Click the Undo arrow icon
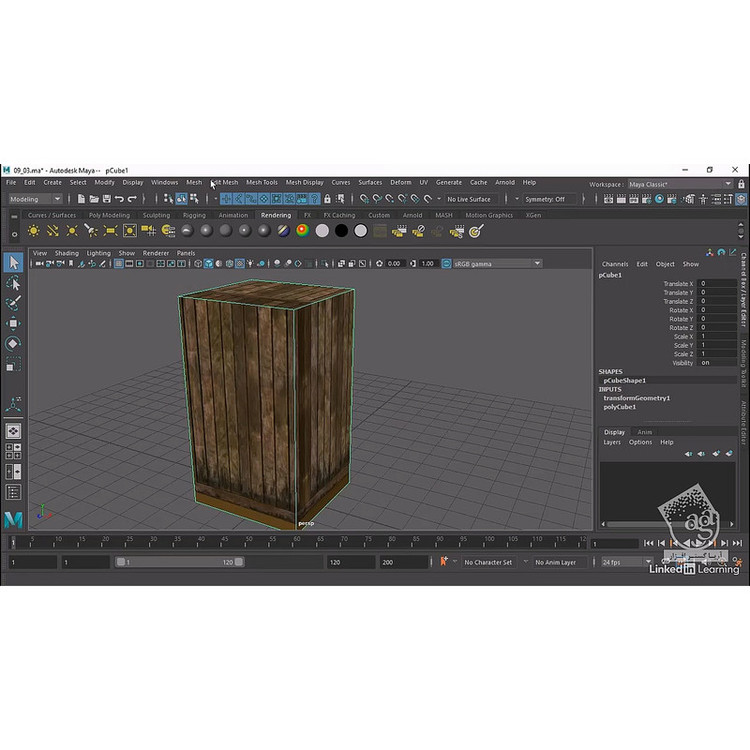 point(119,199)
